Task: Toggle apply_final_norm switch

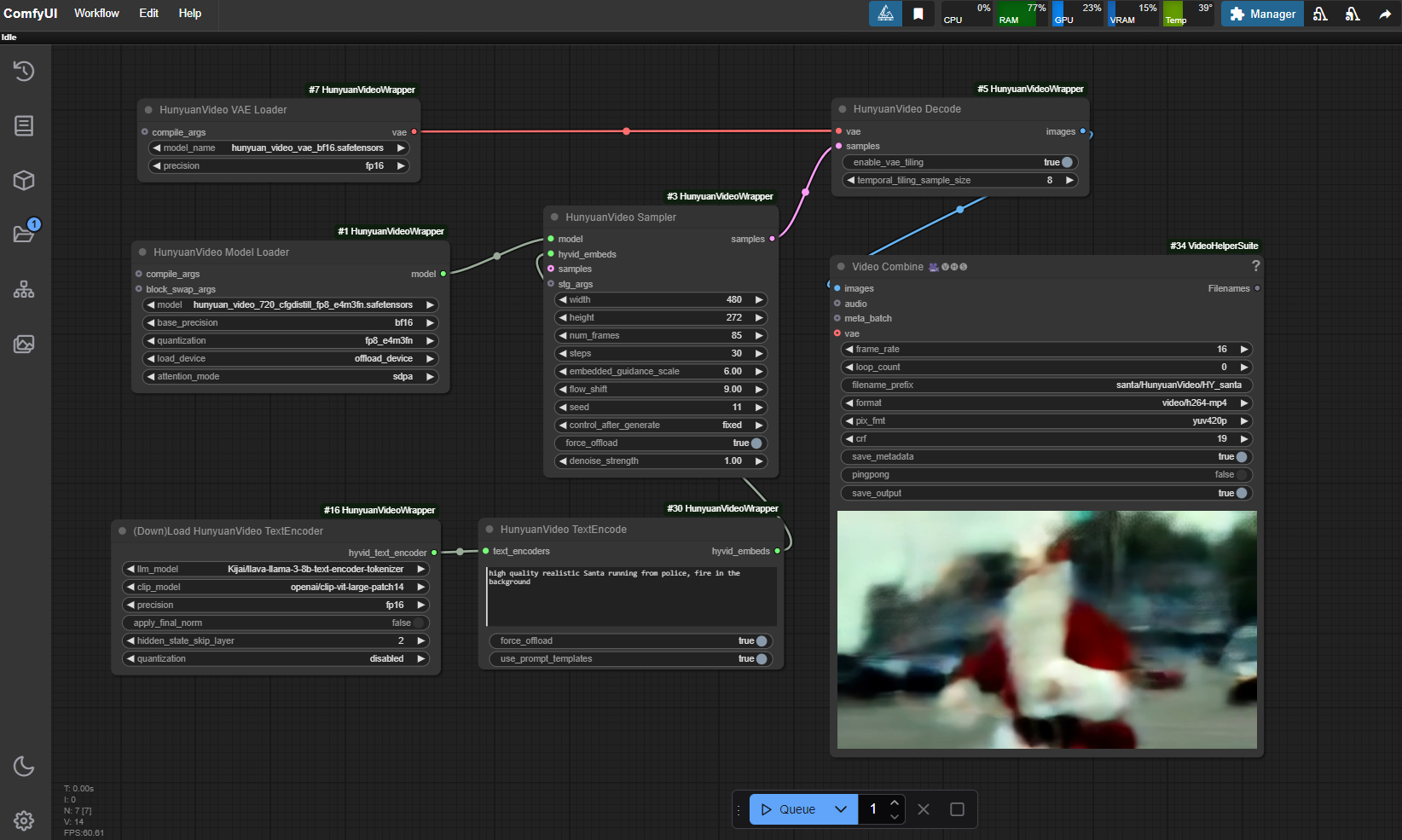Action: click(x=419, y=623)
